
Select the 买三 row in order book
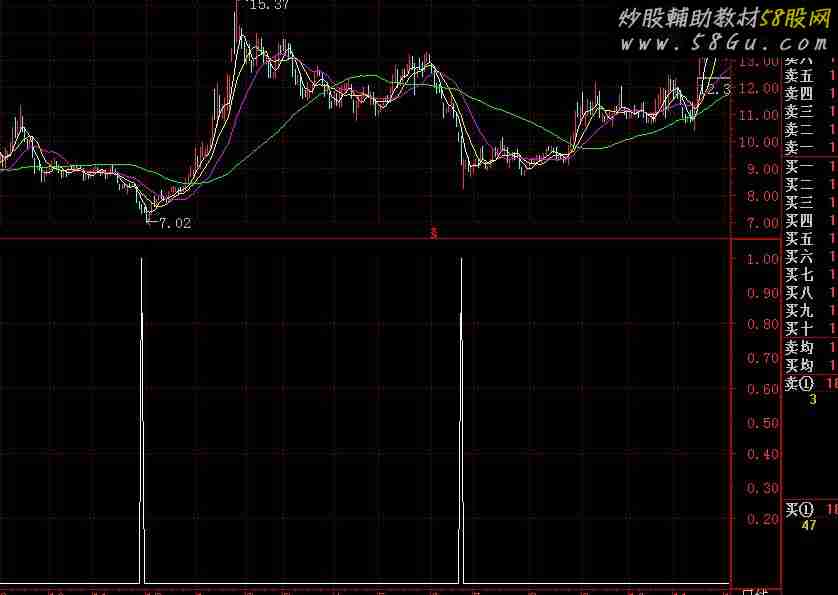click(x=810, y=203)
